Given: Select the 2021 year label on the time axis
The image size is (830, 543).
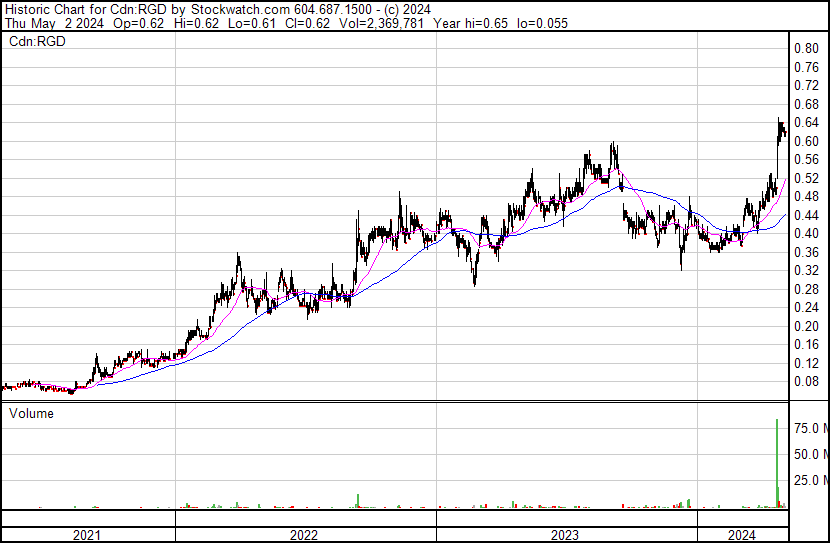Looking at the screenshot, I should click(87, 535).
